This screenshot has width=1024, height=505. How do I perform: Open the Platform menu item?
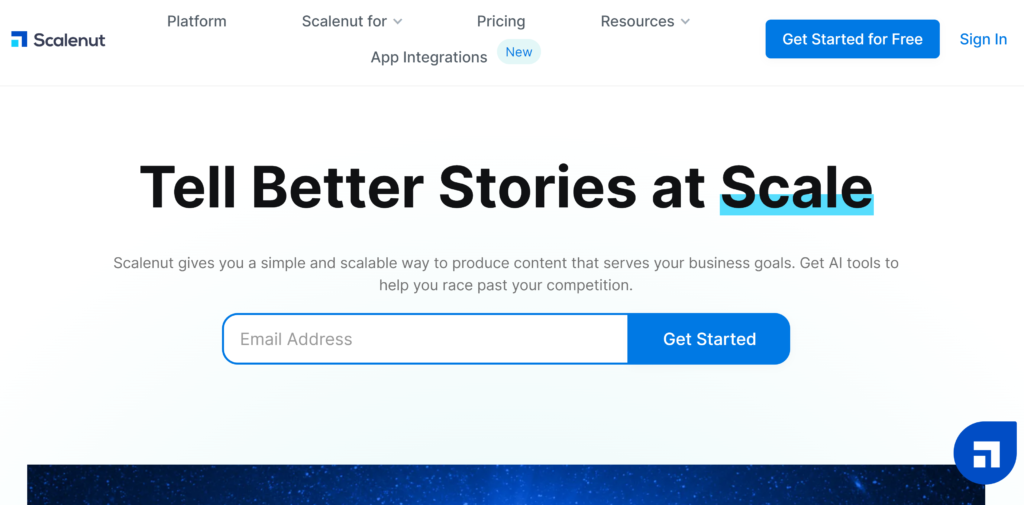(197, 21)
